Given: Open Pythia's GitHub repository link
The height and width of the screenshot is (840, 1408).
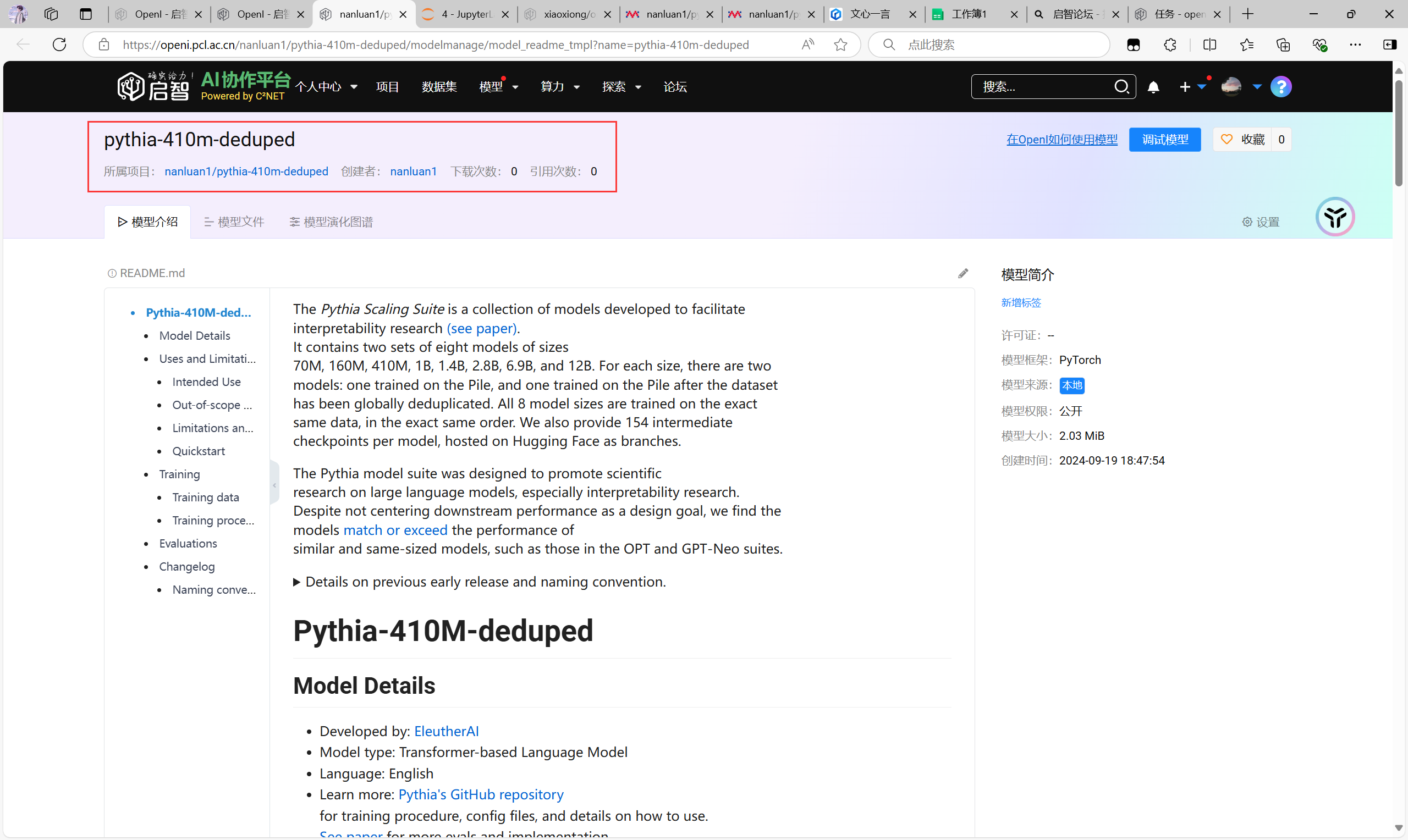Looking at the screenshot, I should point(481,795).
